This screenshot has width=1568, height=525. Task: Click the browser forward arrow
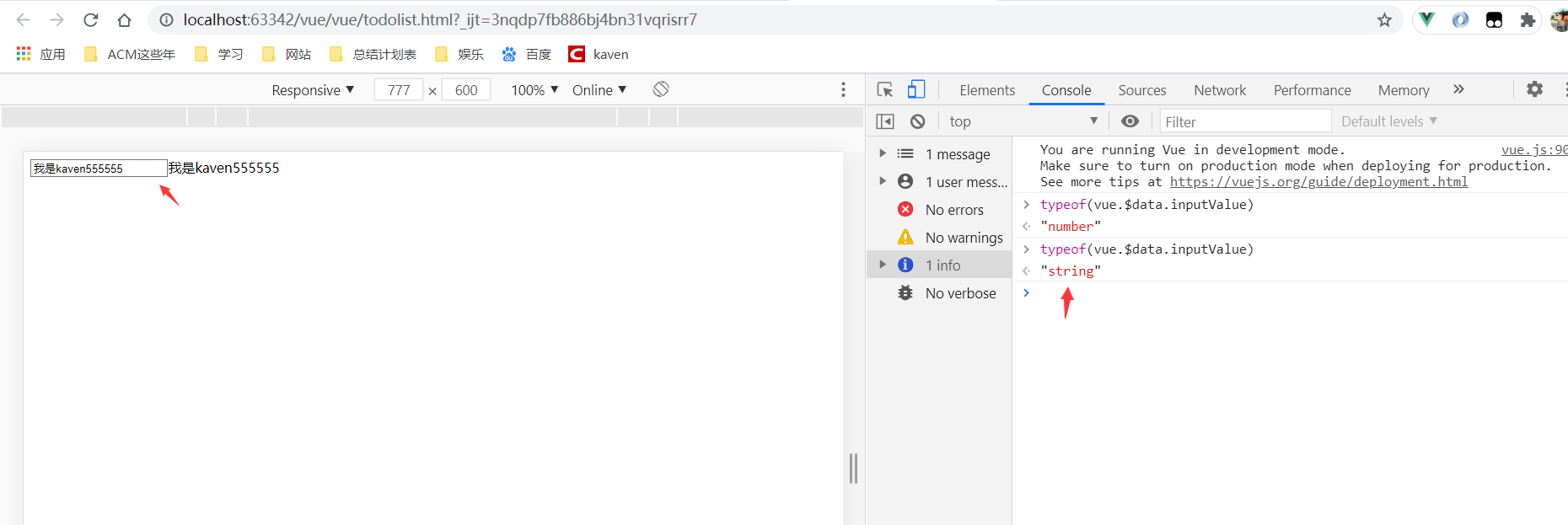(x=56, y=19)
